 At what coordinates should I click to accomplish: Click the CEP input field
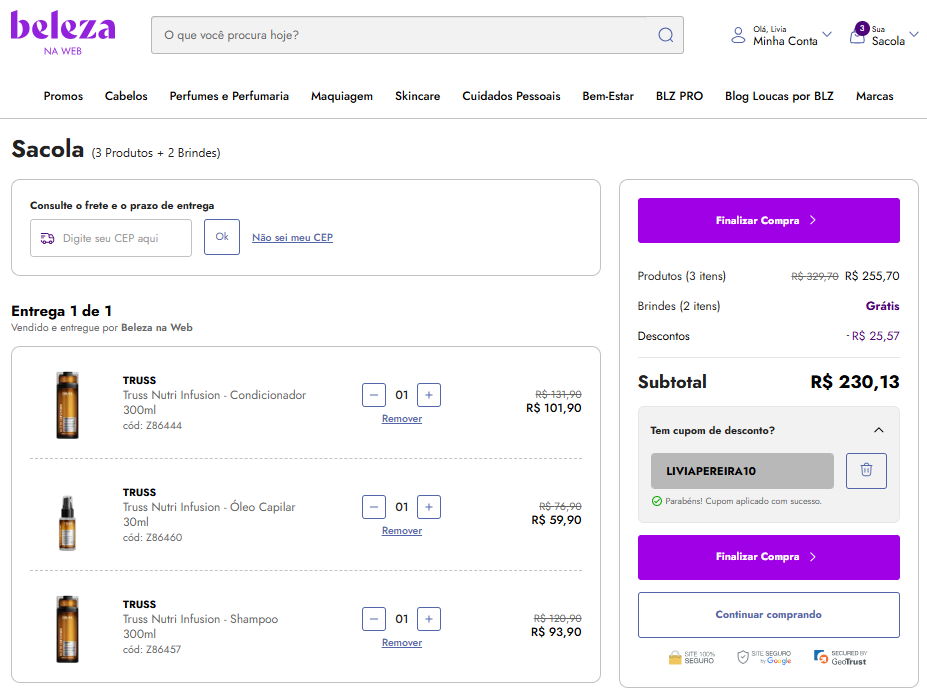(111, 238)
